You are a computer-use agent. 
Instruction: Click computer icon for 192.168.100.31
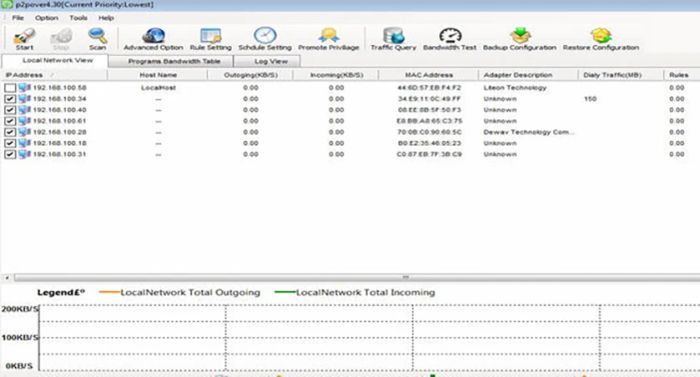(25, 154)
